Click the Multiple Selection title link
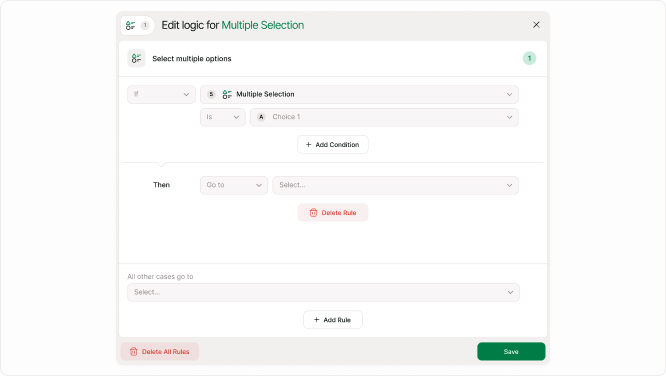Screen dimensions: 666x376 tap(262, 25)
